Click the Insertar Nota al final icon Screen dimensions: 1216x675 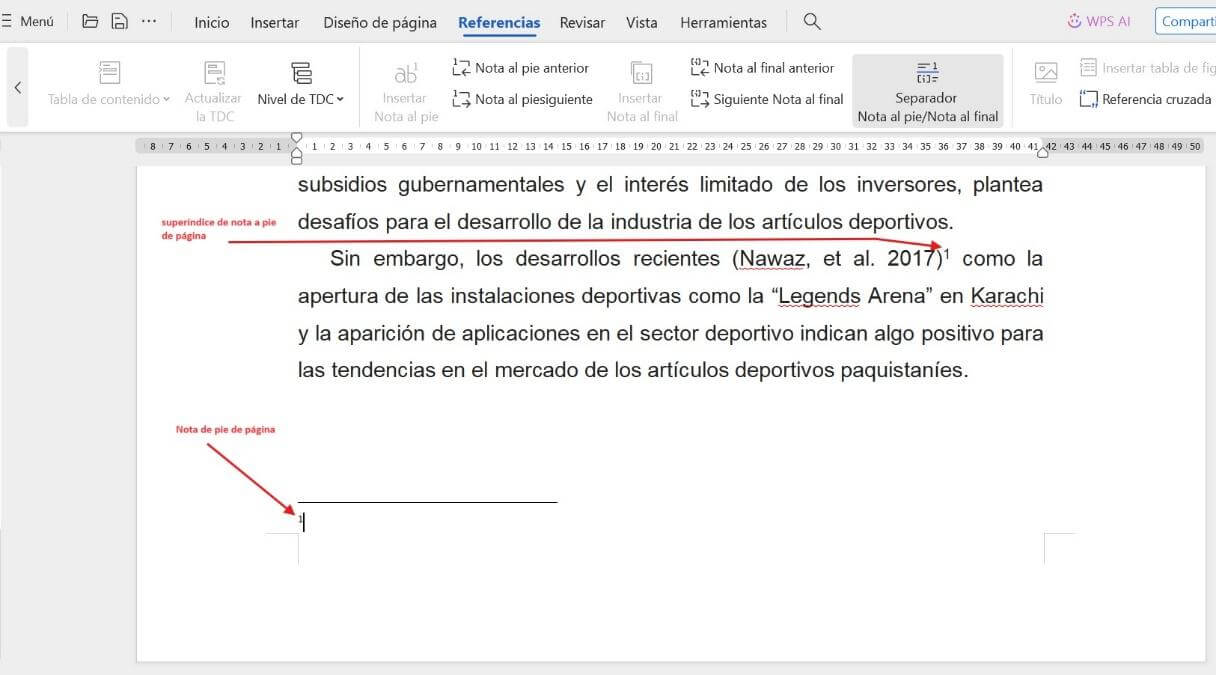pos(641,87)
